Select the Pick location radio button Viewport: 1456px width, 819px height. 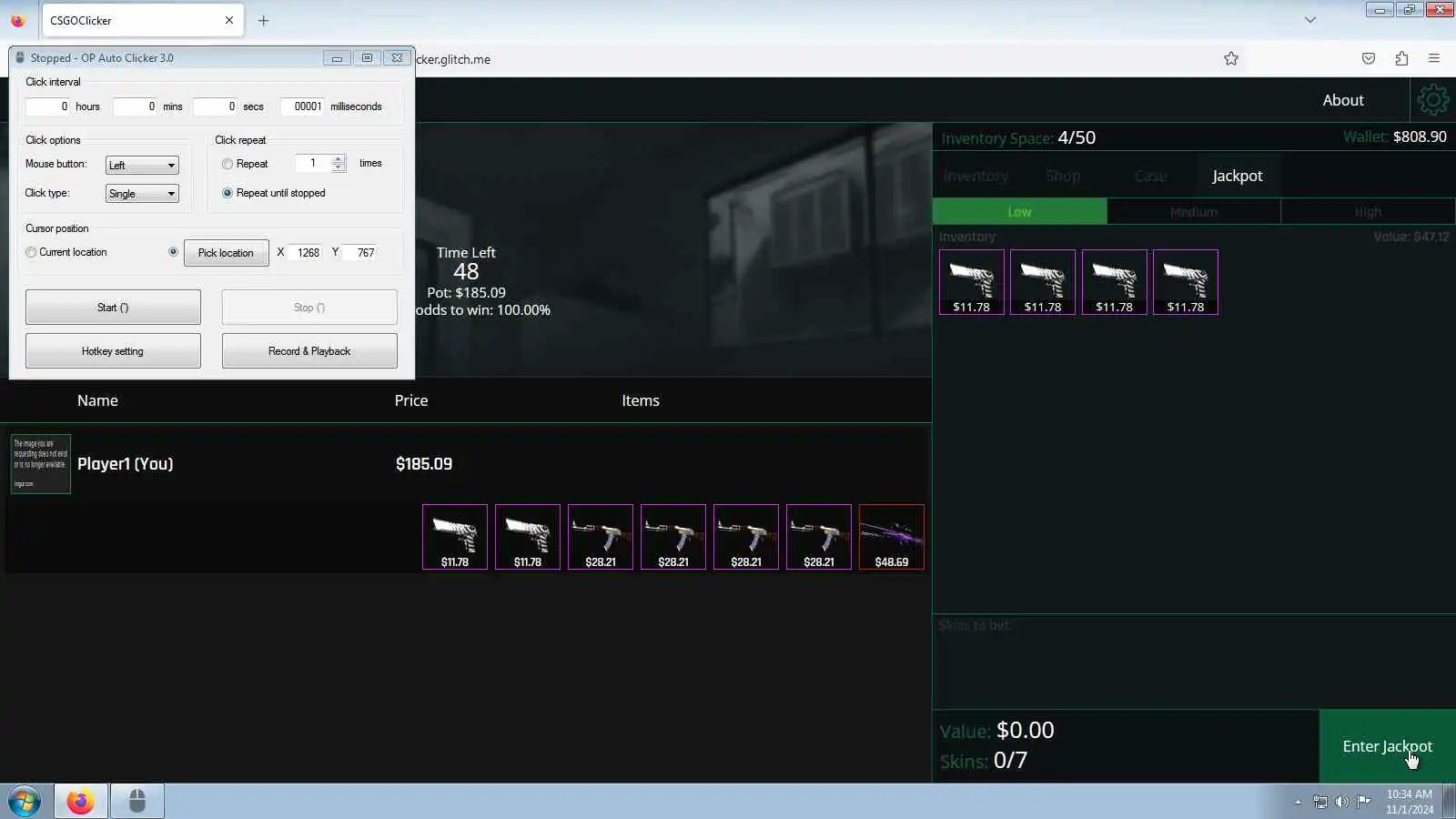coord(173,252)
